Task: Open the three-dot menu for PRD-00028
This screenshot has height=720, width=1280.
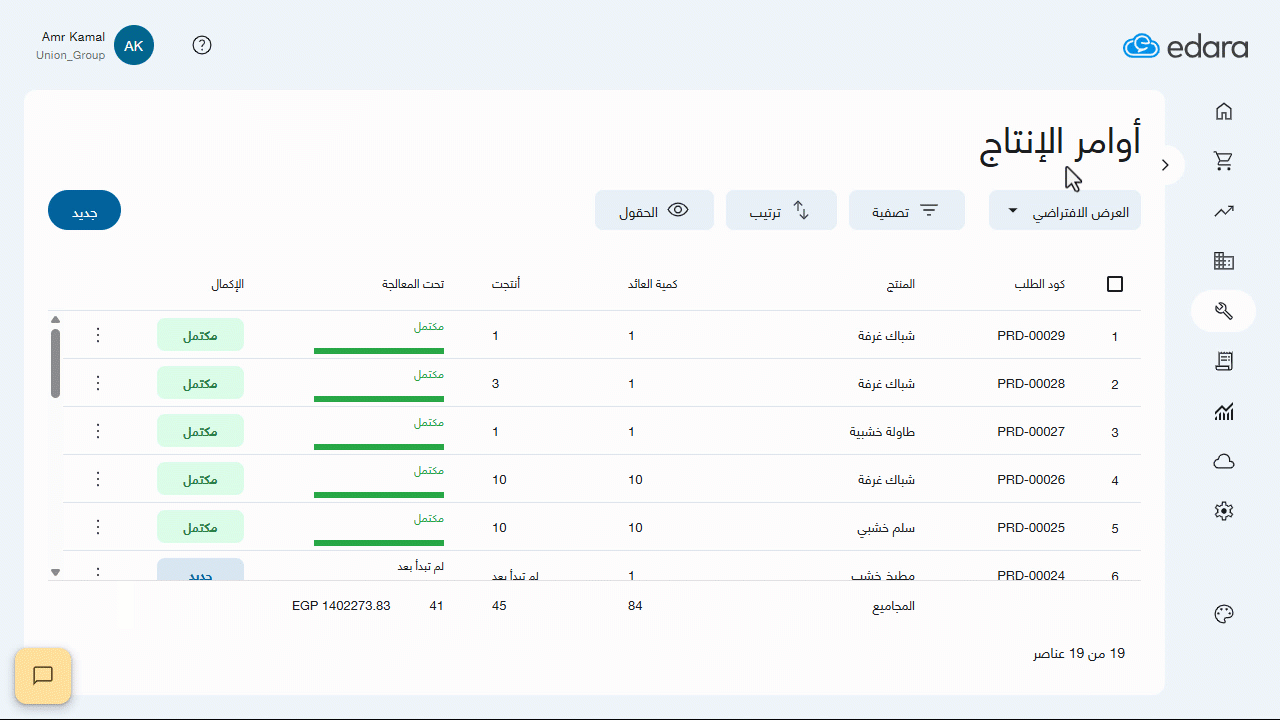Action: click(x=98, y=383)
